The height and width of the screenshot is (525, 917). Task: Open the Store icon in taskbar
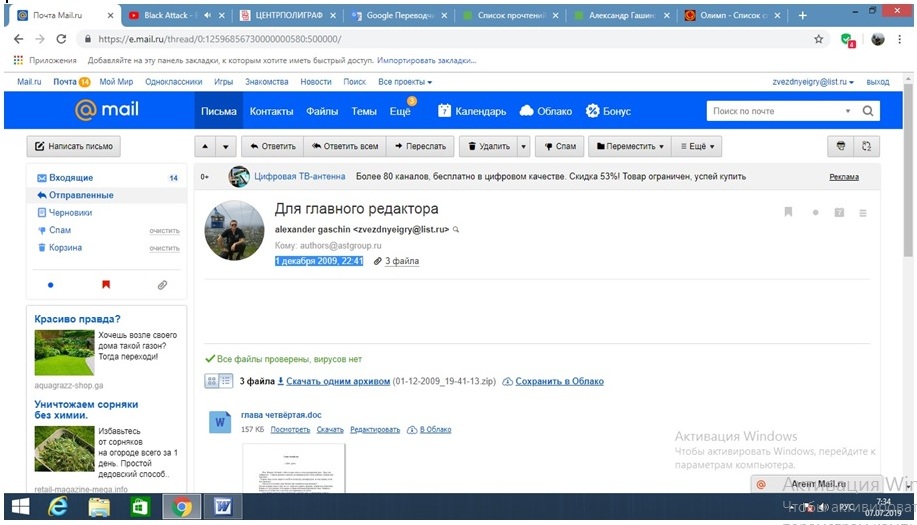pos(140,507)
